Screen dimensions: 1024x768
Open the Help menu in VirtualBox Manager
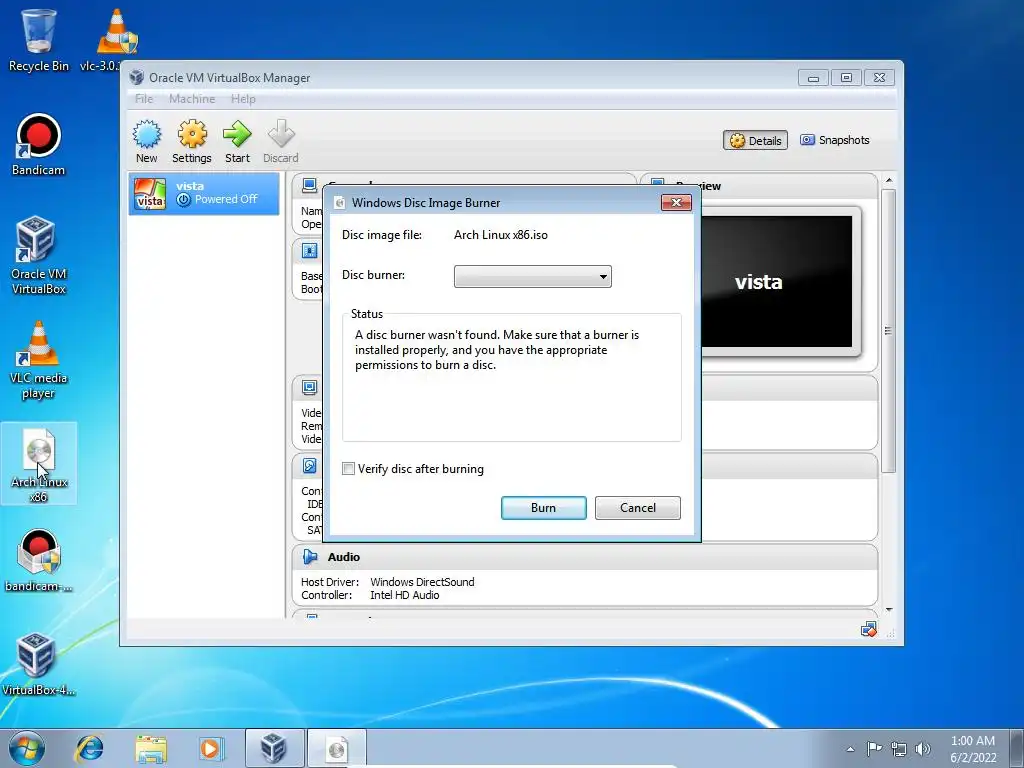point(243,99)
